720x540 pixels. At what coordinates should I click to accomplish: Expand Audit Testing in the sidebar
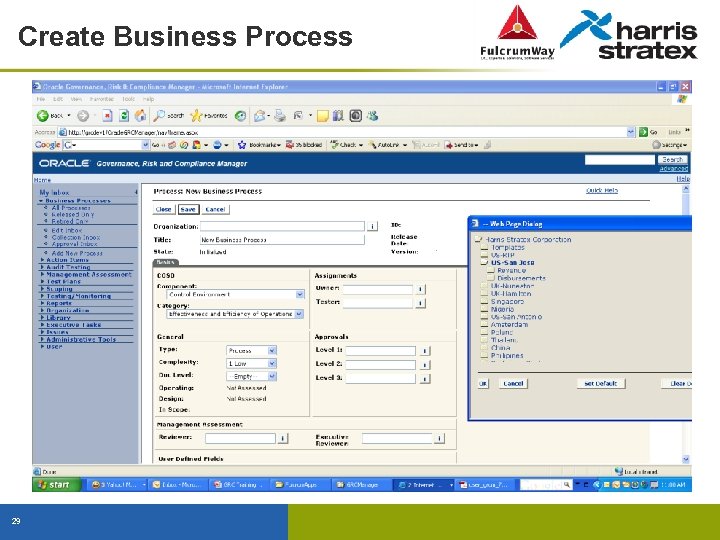tap(42, 267)
